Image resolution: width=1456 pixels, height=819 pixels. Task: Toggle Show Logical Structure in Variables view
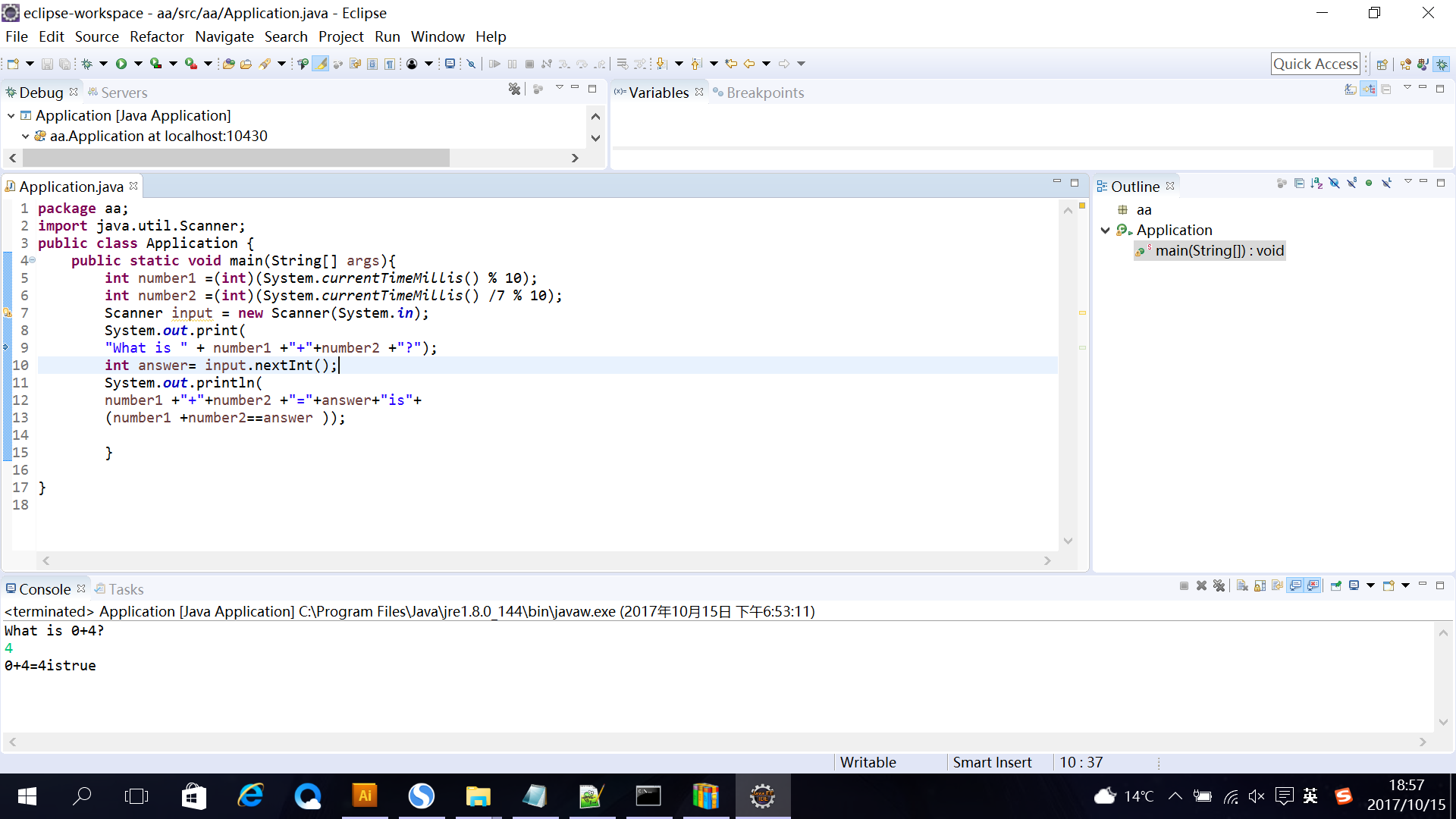pos(1369,89)
